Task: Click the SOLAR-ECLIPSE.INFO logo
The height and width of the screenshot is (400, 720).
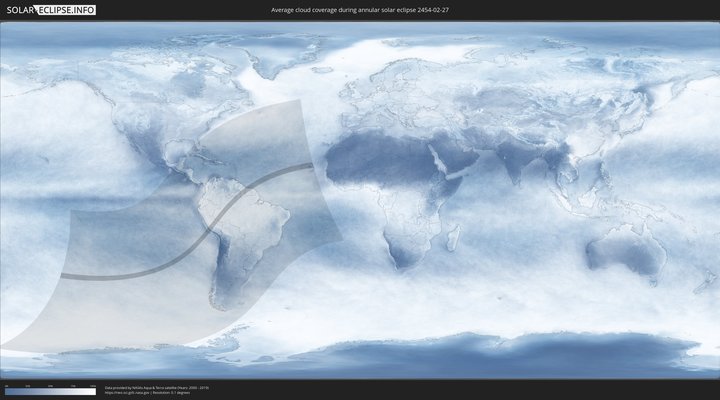Action: coord(51,10)
